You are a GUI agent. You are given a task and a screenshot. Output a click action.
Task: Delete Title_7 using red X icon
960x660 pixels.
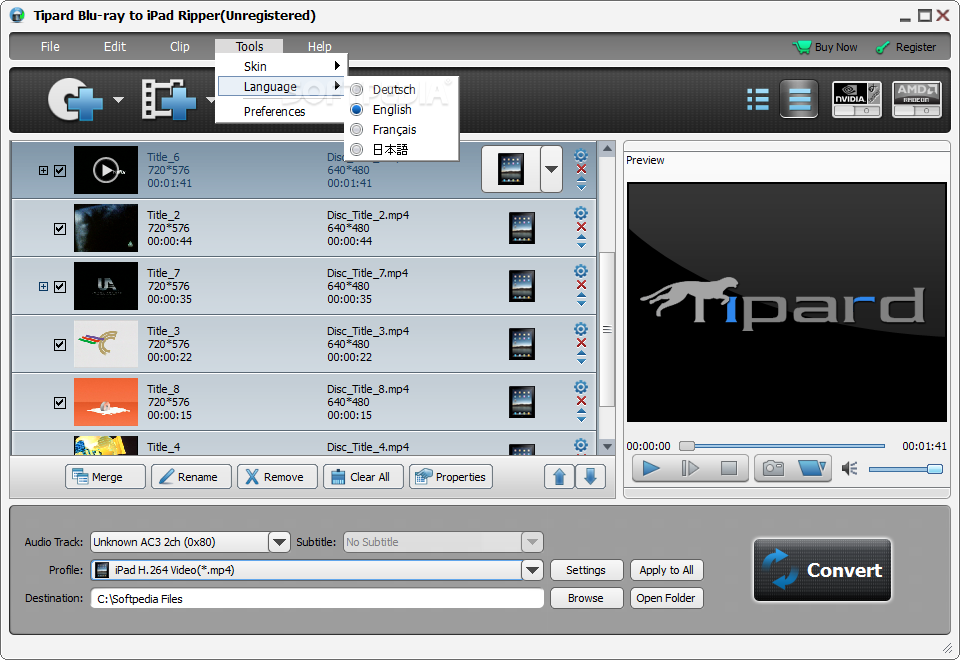[581, 285]
